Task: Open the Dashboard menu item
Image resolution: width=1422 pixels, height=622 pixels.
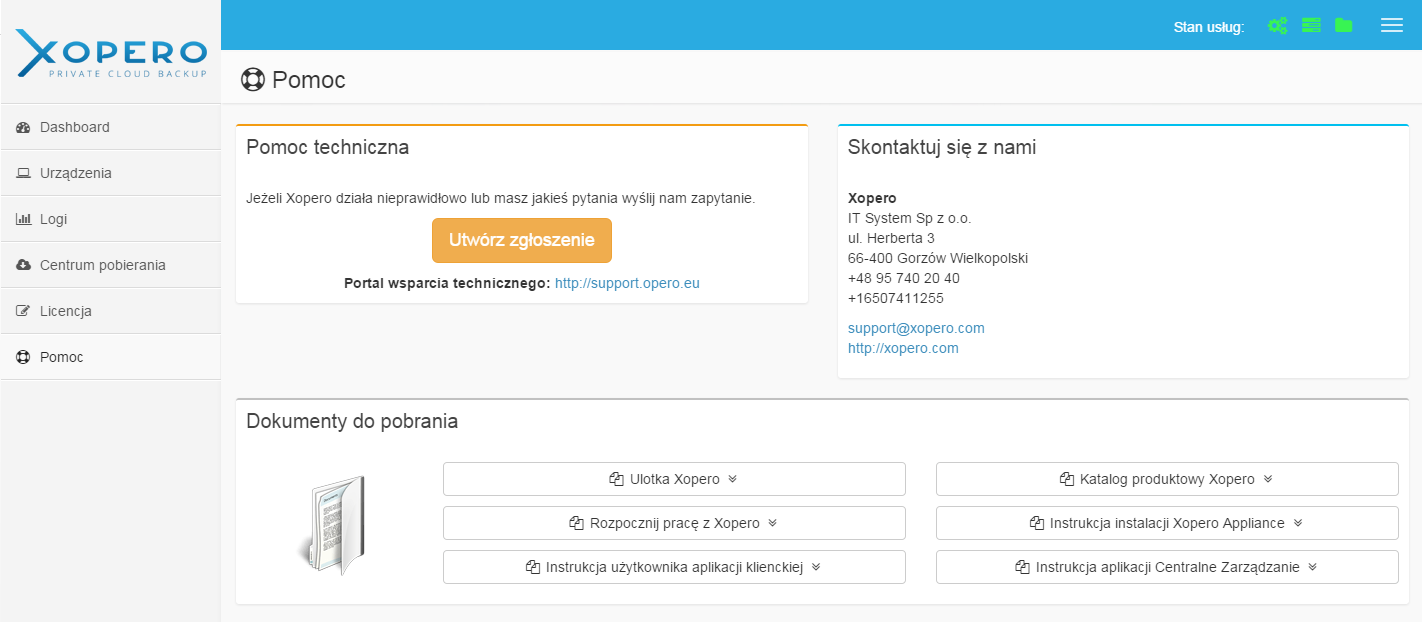Action: 110,127
